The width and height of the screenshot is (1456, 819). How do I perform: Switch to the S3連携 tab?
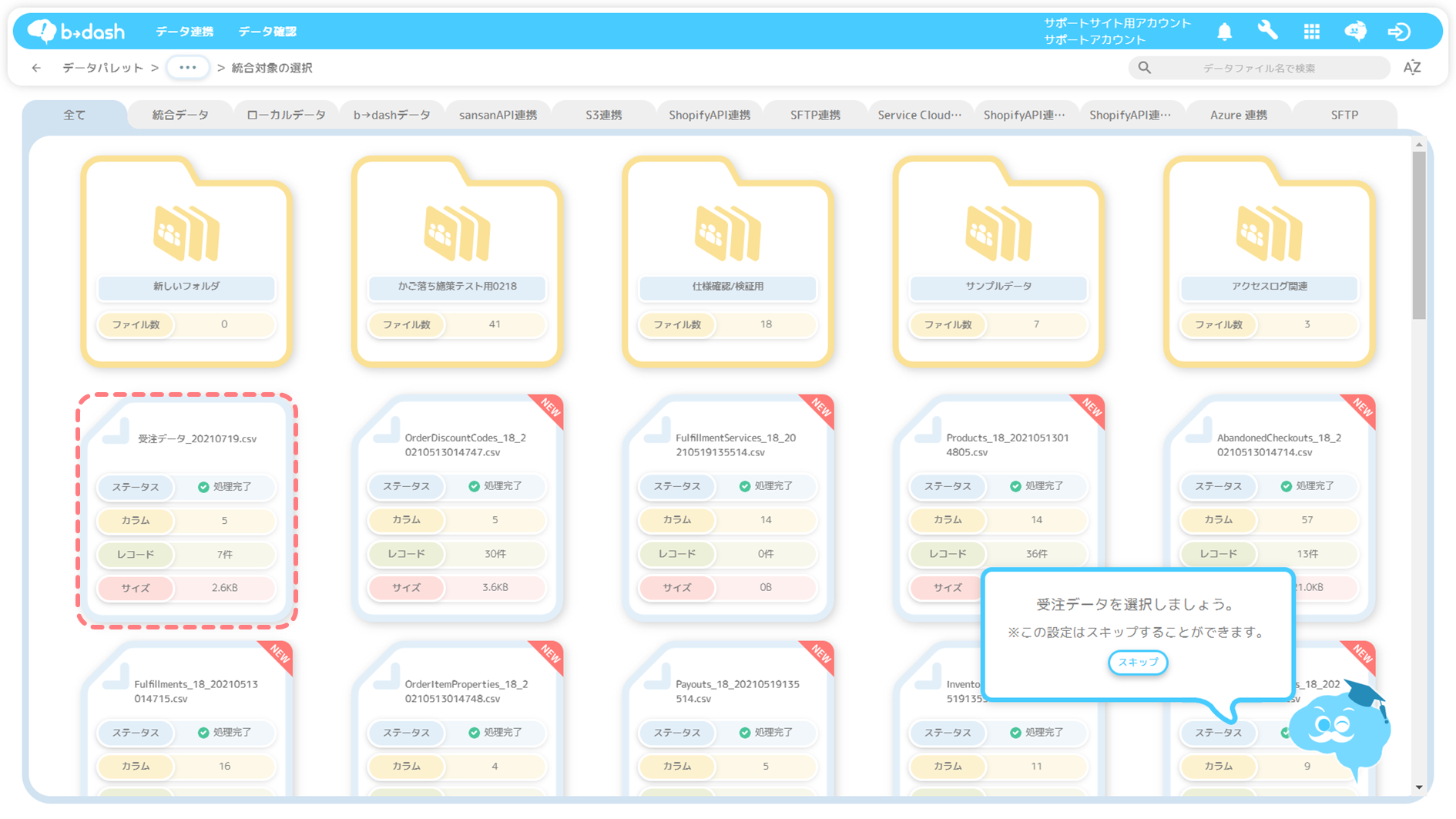coord(603,115)
